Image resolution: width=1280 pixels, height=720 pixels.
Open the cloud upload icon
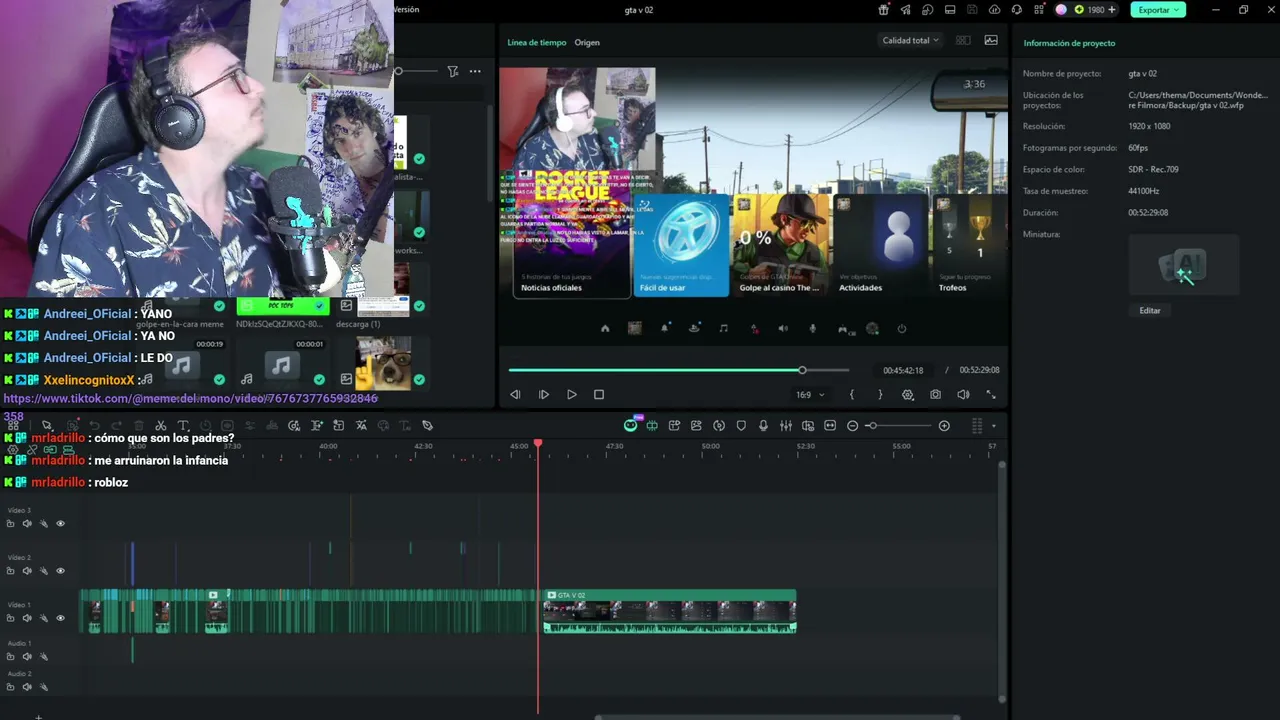[994, 10]
